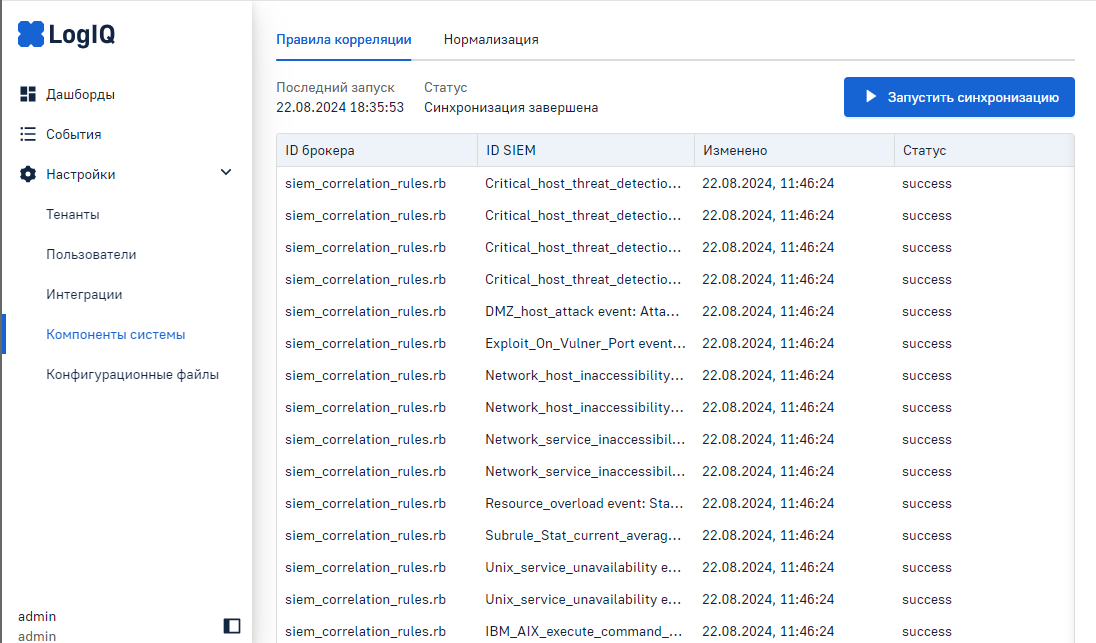Screen dimensions: 1096x643
Task: Select the Правила корреляции tab
Action: click(x=343, y=40)
